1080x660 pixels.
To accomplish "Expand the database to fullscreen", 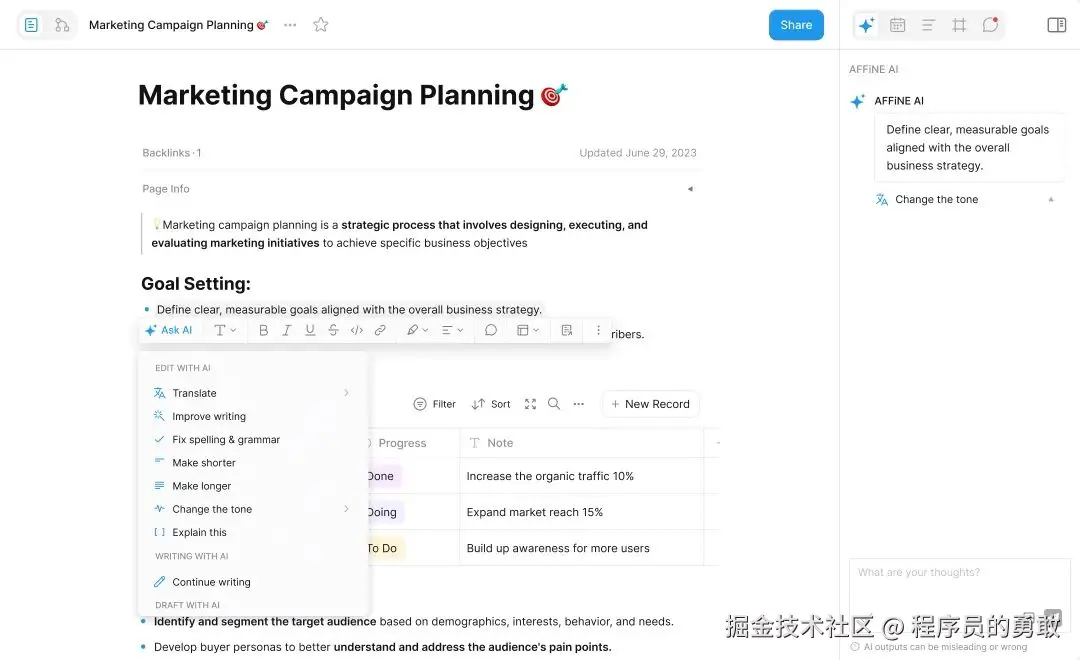I will 530,404.
